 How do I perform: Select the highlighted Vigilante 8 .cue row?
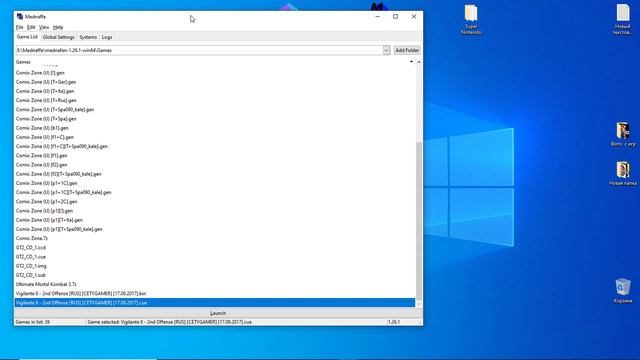(215, 303)
